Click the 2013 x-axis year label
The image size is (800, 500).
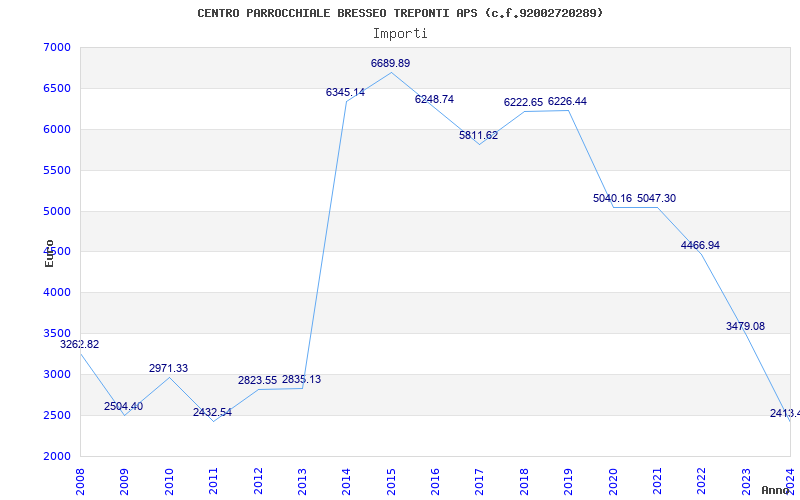(302, 482)
